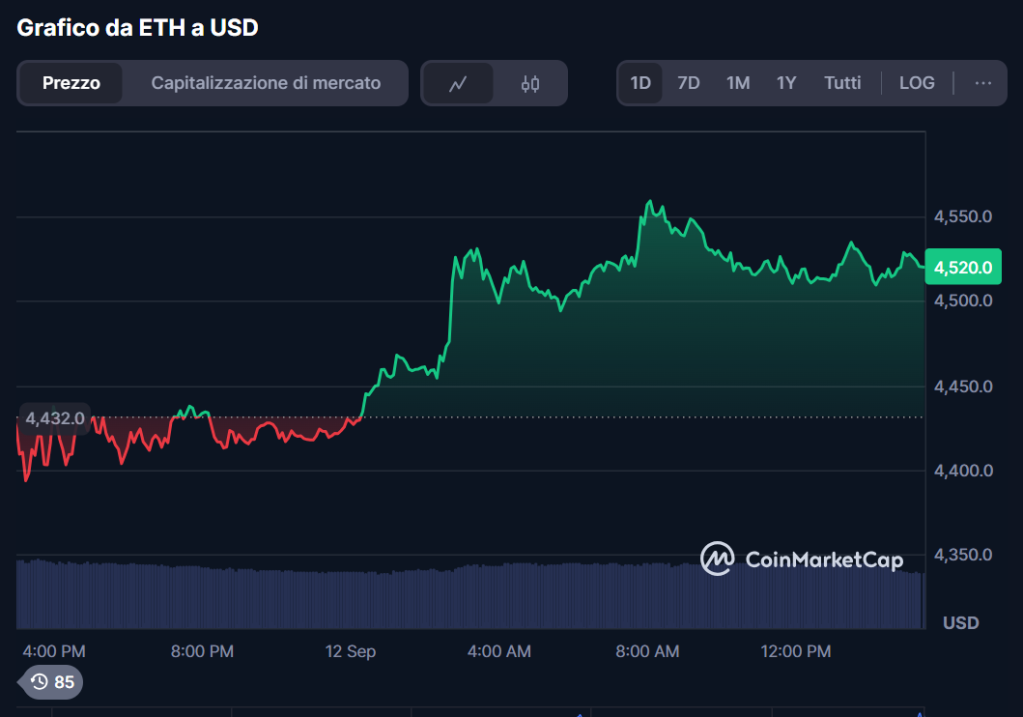Select the 1D time range
The height and width of the screenshot is (717, 1023).
pyautogui.click(x=640, y=83)
